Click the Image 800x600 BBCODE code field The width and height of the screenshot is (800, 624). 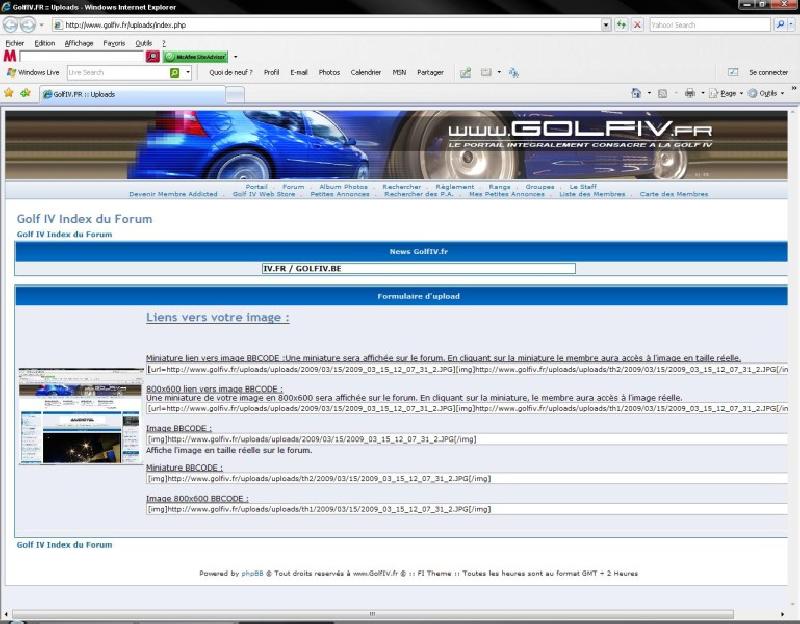point(467,509)
